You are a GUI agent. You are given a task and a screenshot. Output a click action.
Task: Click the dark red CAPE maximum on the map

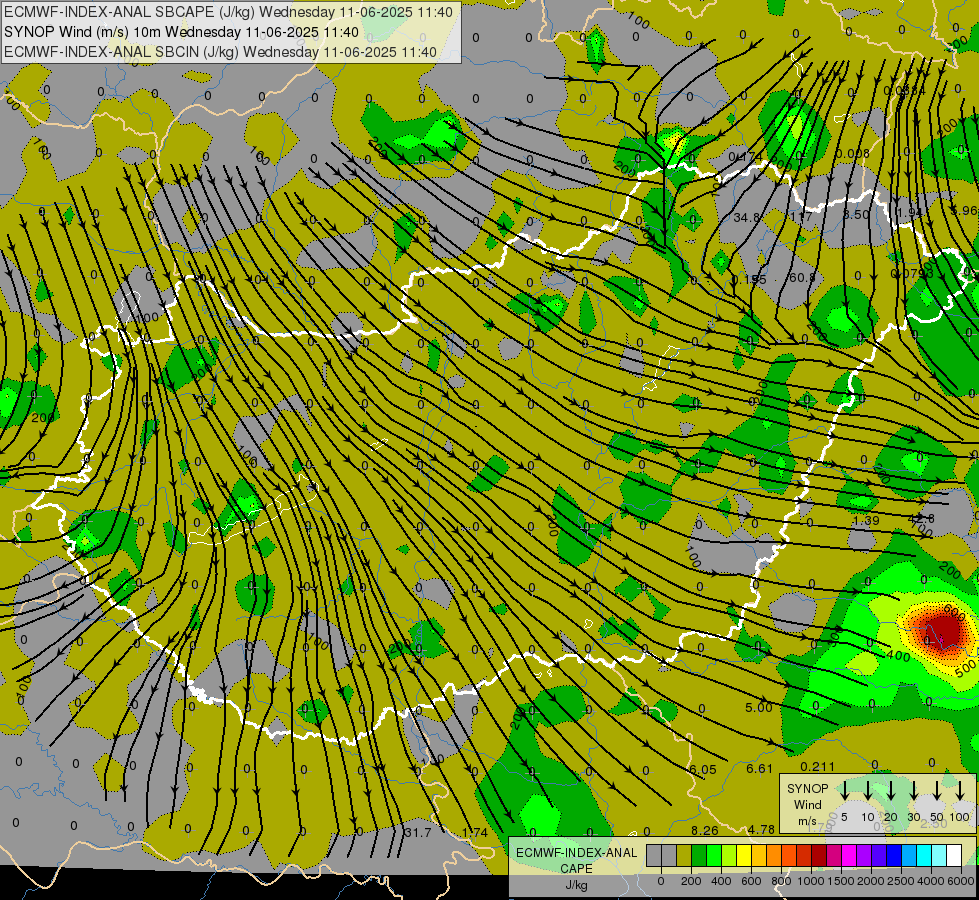coord(944,630)
